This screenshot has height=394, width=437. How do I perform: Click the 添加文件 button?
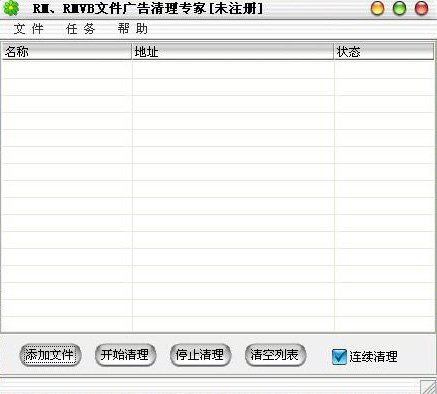pos(50,355)
